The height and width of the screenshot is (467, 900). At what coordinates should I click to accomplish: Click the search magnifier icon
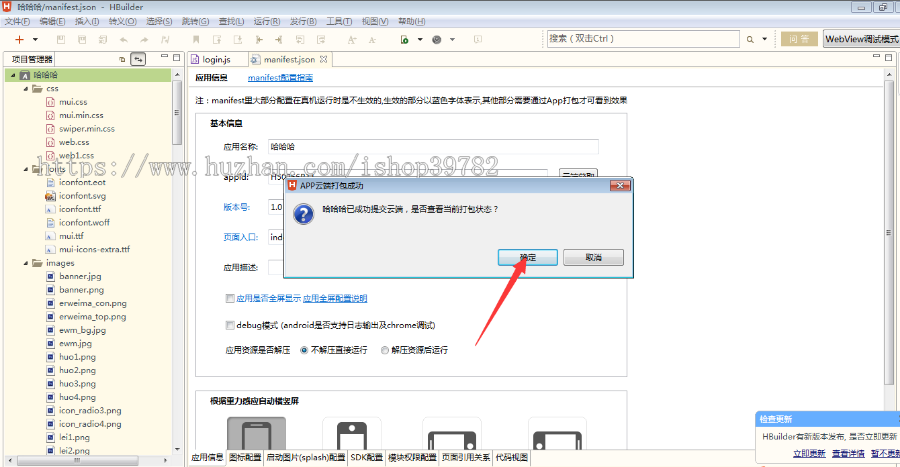tap(750, 40)
